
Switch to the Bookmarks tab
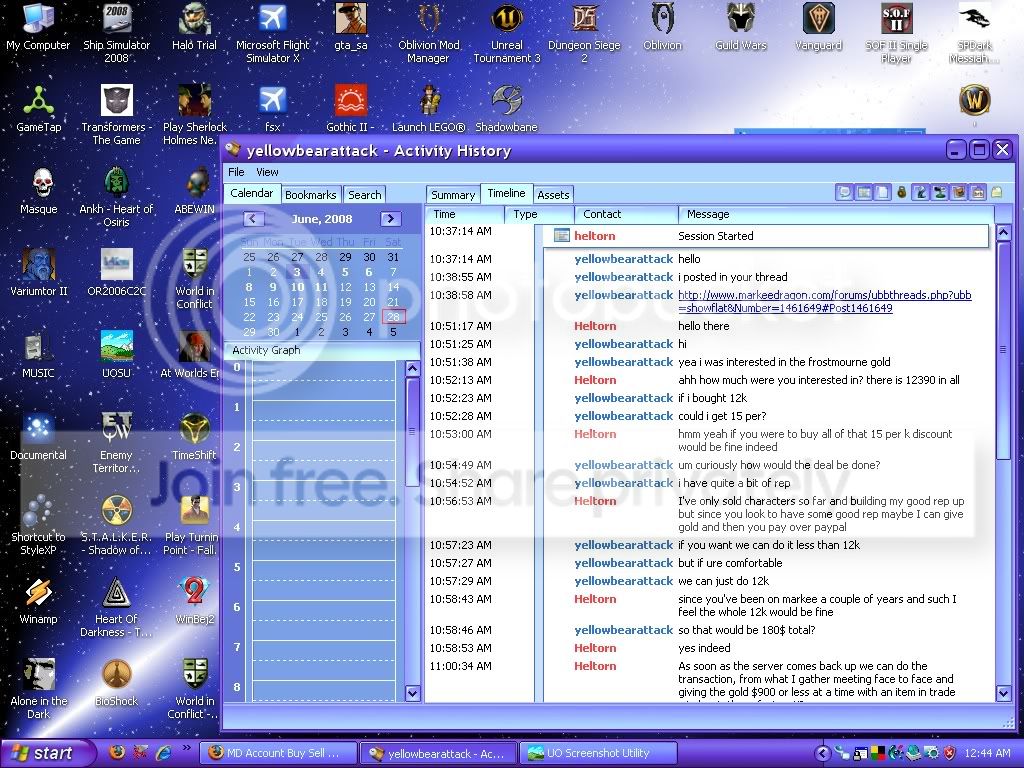tap(311, 195)
